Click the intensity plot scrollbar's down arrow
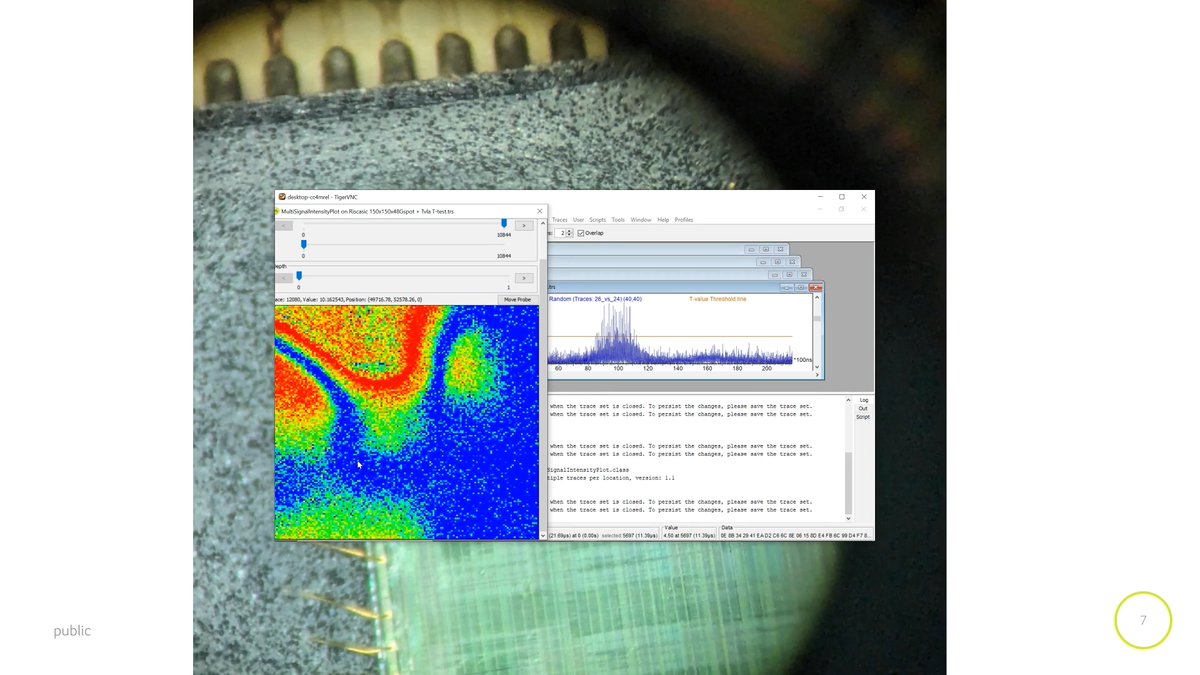 (543, 536)
